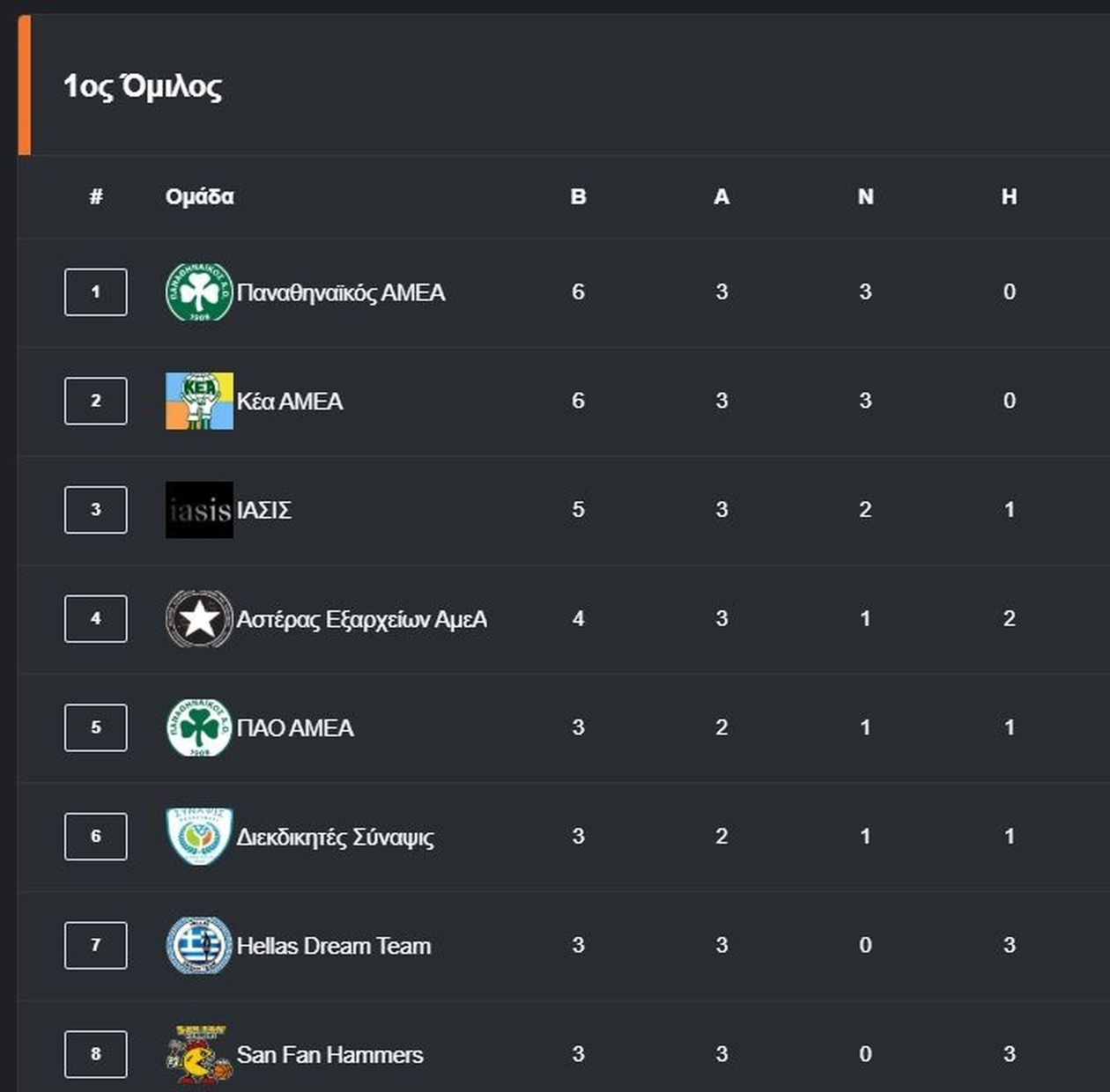Click the Διεκδικητές Σύναψις team logo

coord(199,836)
